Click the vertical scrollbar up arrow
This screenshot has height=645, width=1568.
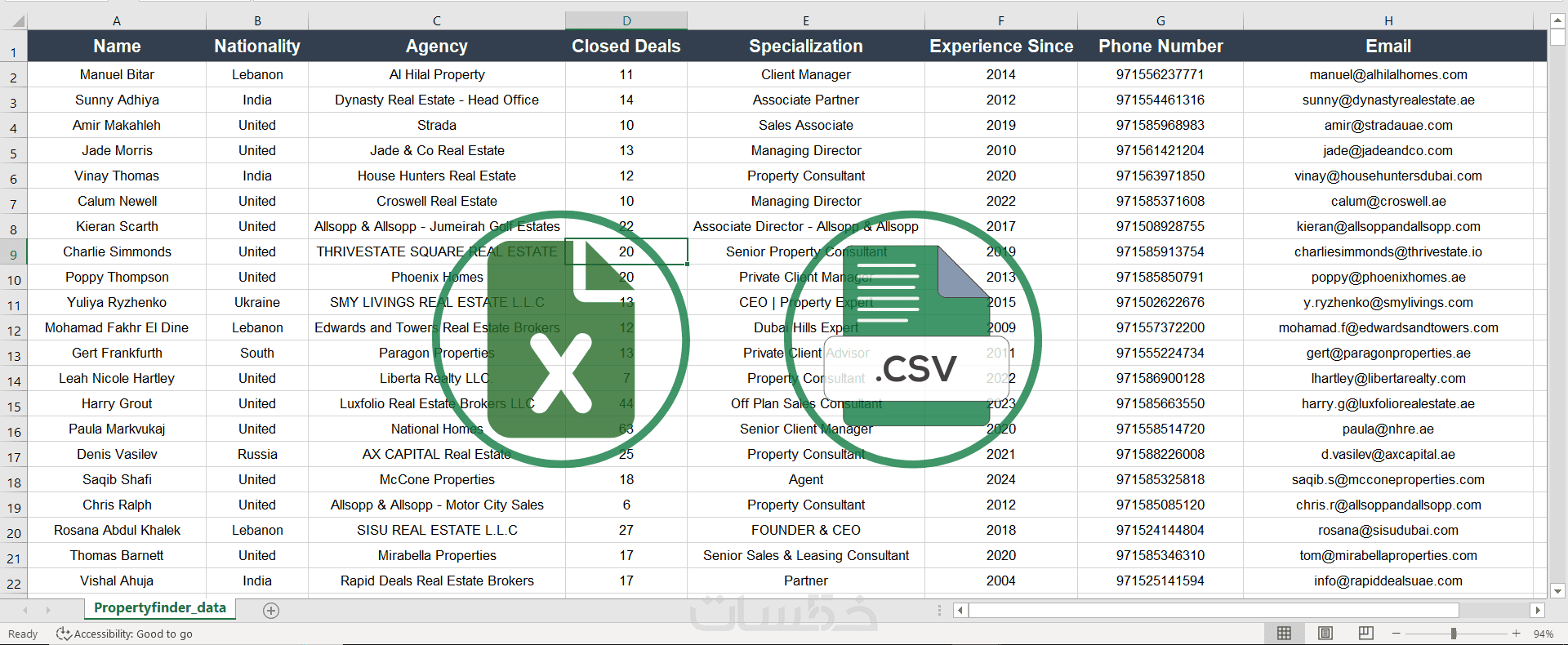[x=1557, y=21]
